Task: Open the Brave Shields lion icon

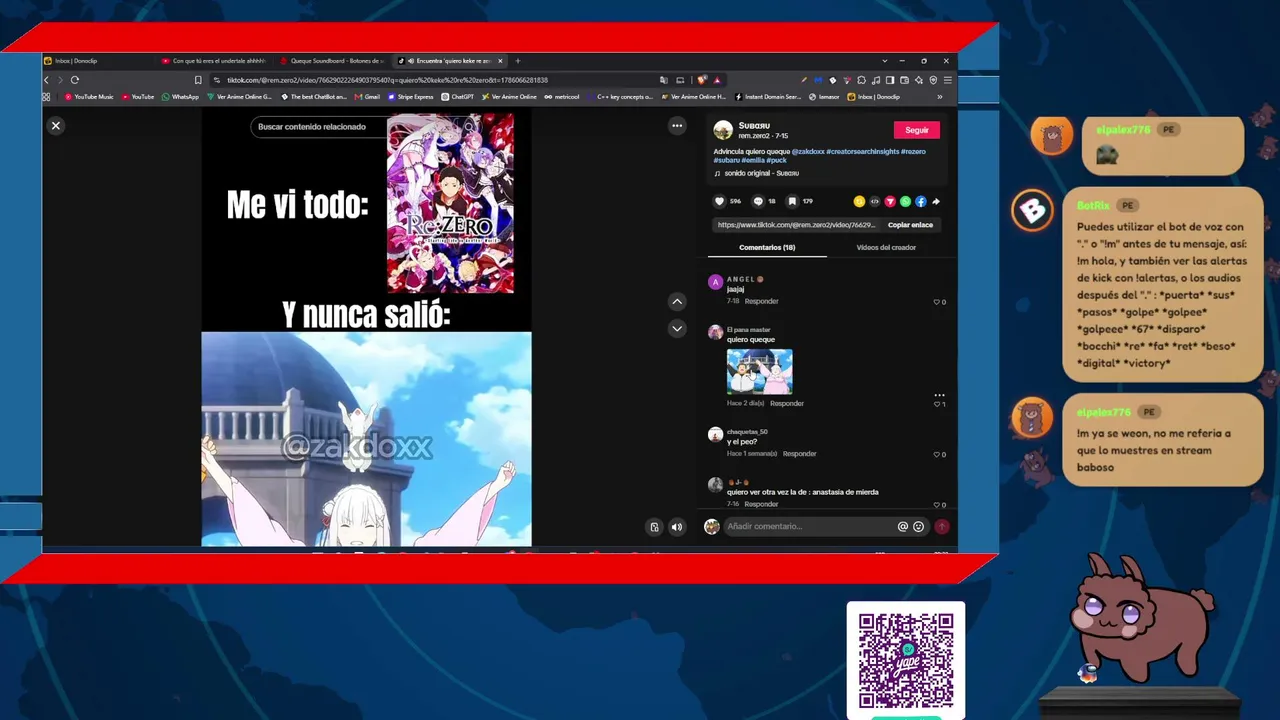Action: (x=703, y=80)
